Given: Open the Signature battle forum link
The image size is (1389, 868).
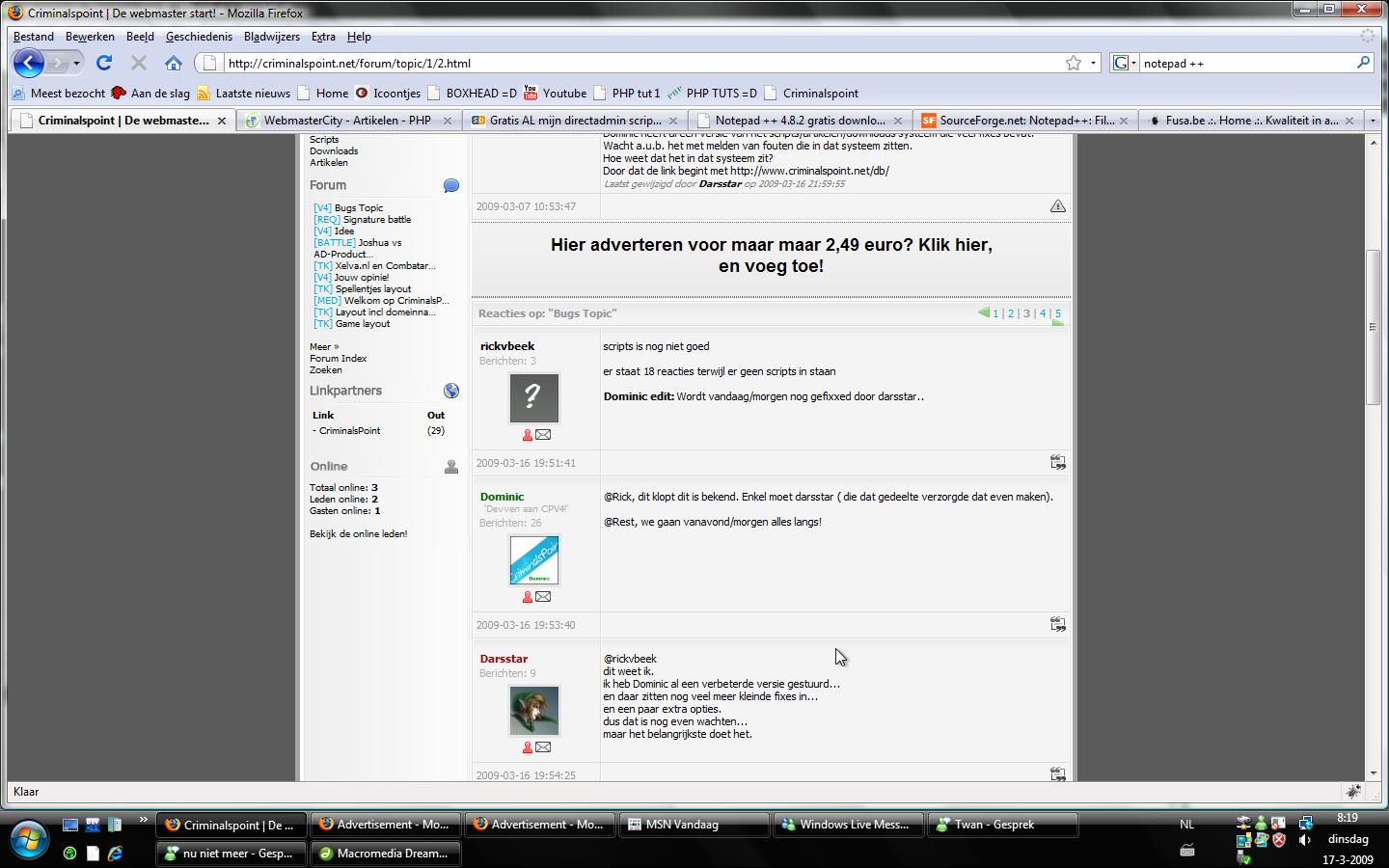Looking at the screenshot, I should tap(377, 220).
